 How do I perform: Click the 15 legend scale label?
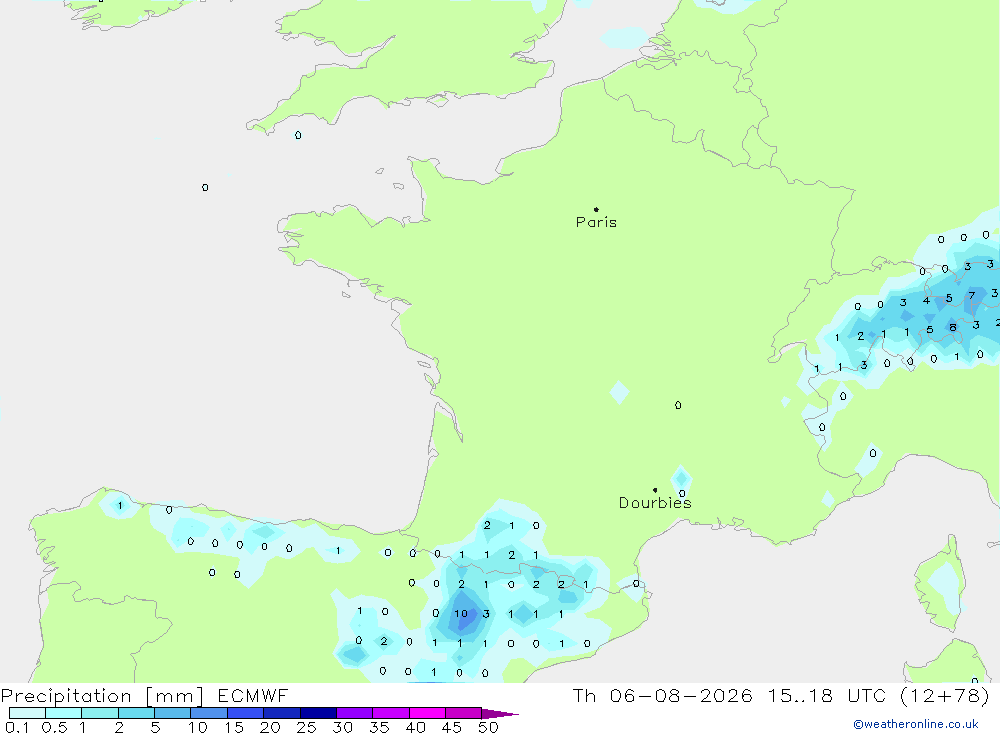[x=233, y=727]
